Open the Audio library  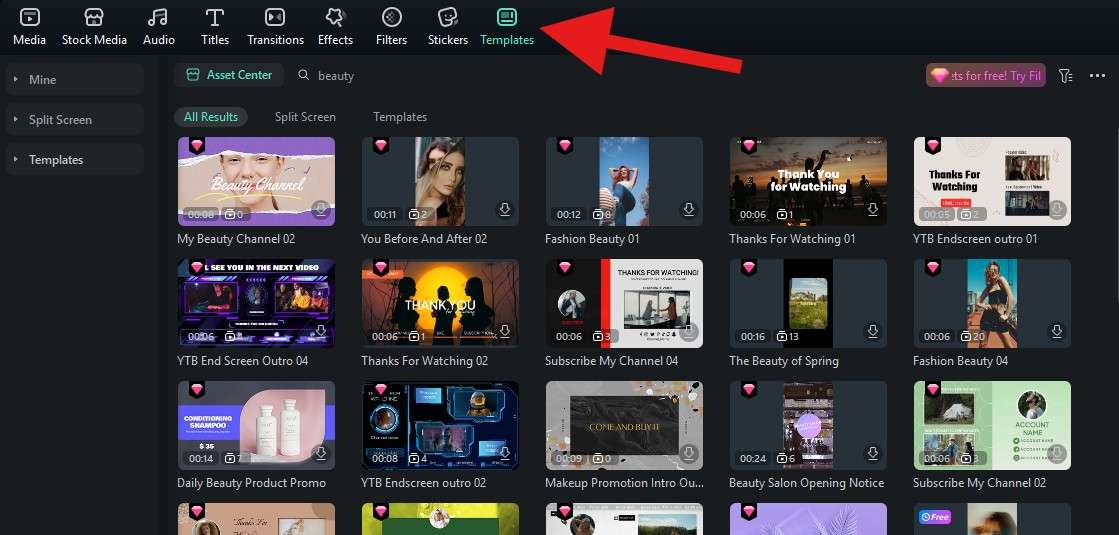coord(158,26)
